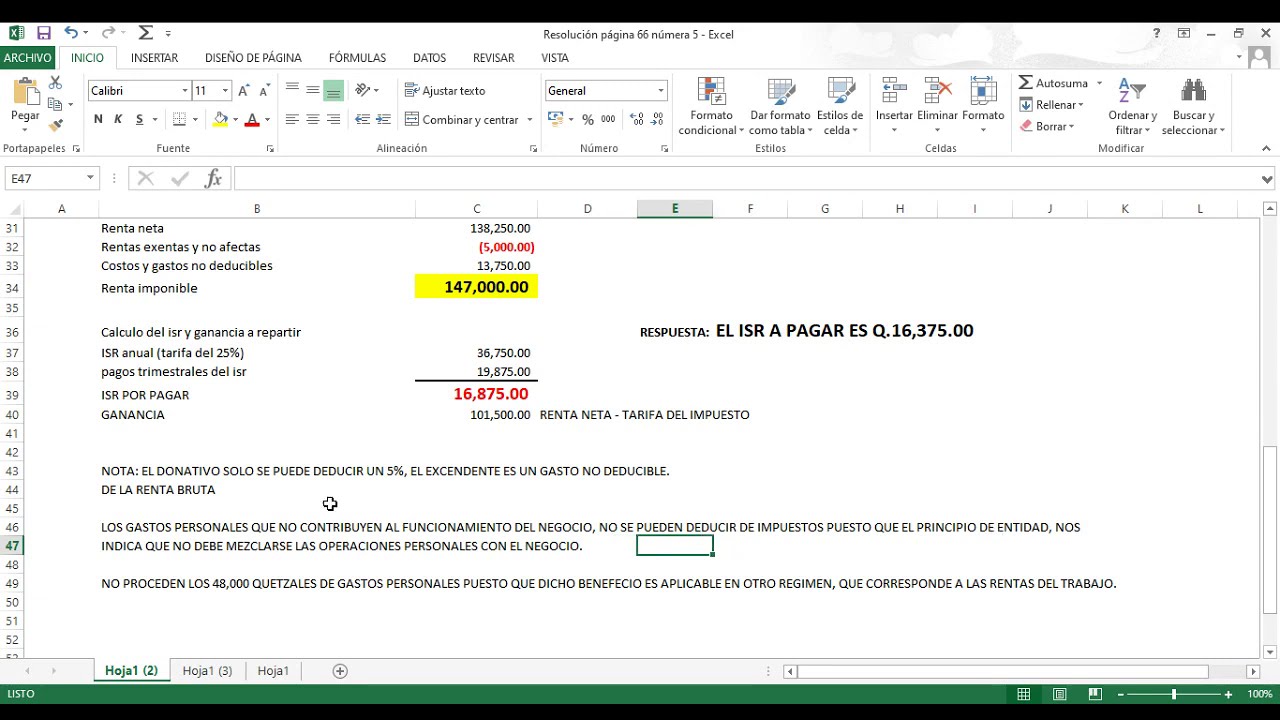Click the Decrease indent icon
This screenshot has width=1280, height=720.
pyautogui.click(x=362, y=120)
